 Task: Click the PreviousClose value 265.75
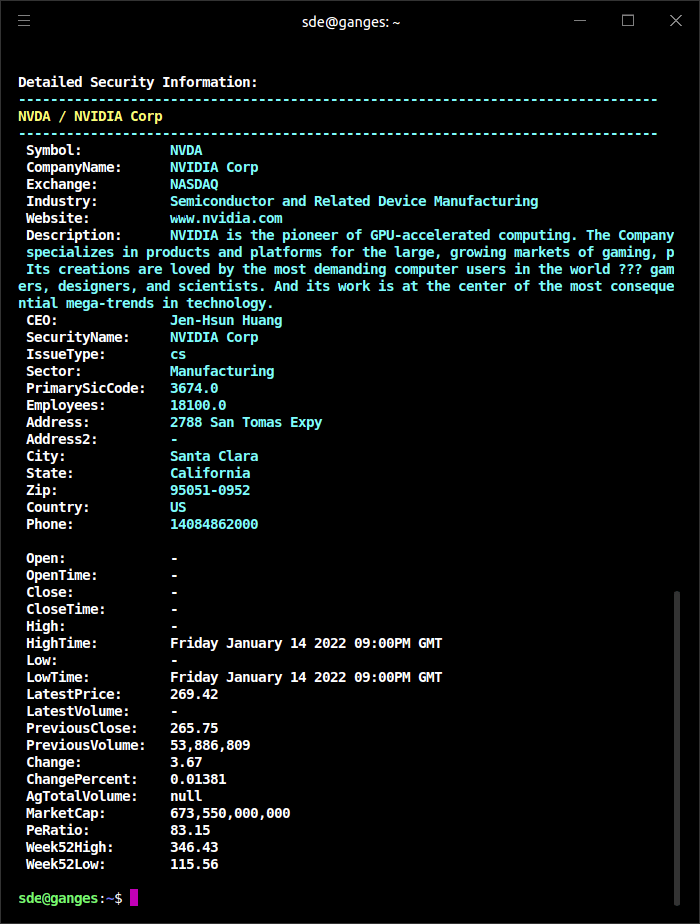tap(194, 728)
